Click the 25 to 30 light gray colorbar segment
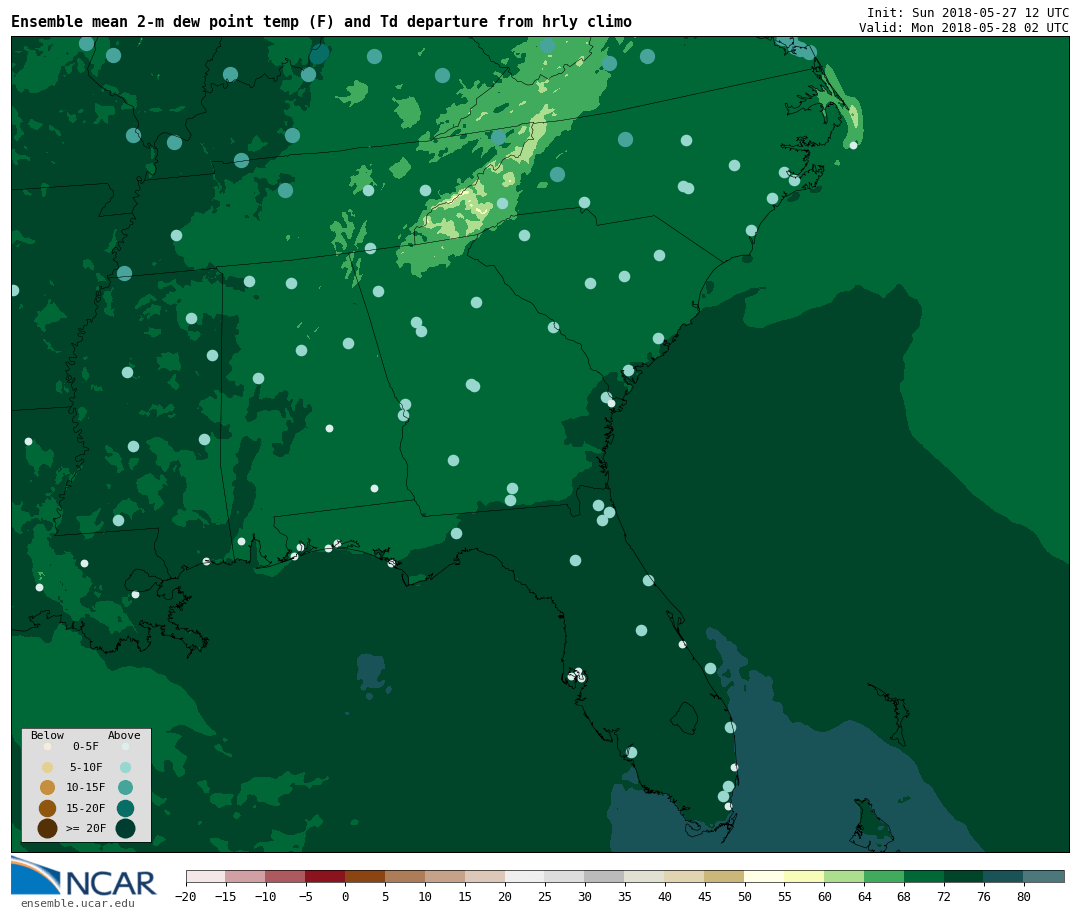The image size is (1080, 915). (565, 876)
